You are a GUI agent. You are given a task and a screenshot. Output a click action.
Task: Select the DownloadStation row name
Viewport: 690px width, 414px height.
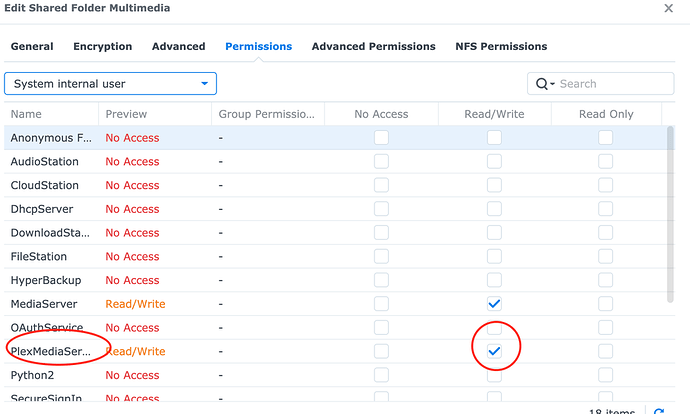pyautogui.click(x=50, y=233)
